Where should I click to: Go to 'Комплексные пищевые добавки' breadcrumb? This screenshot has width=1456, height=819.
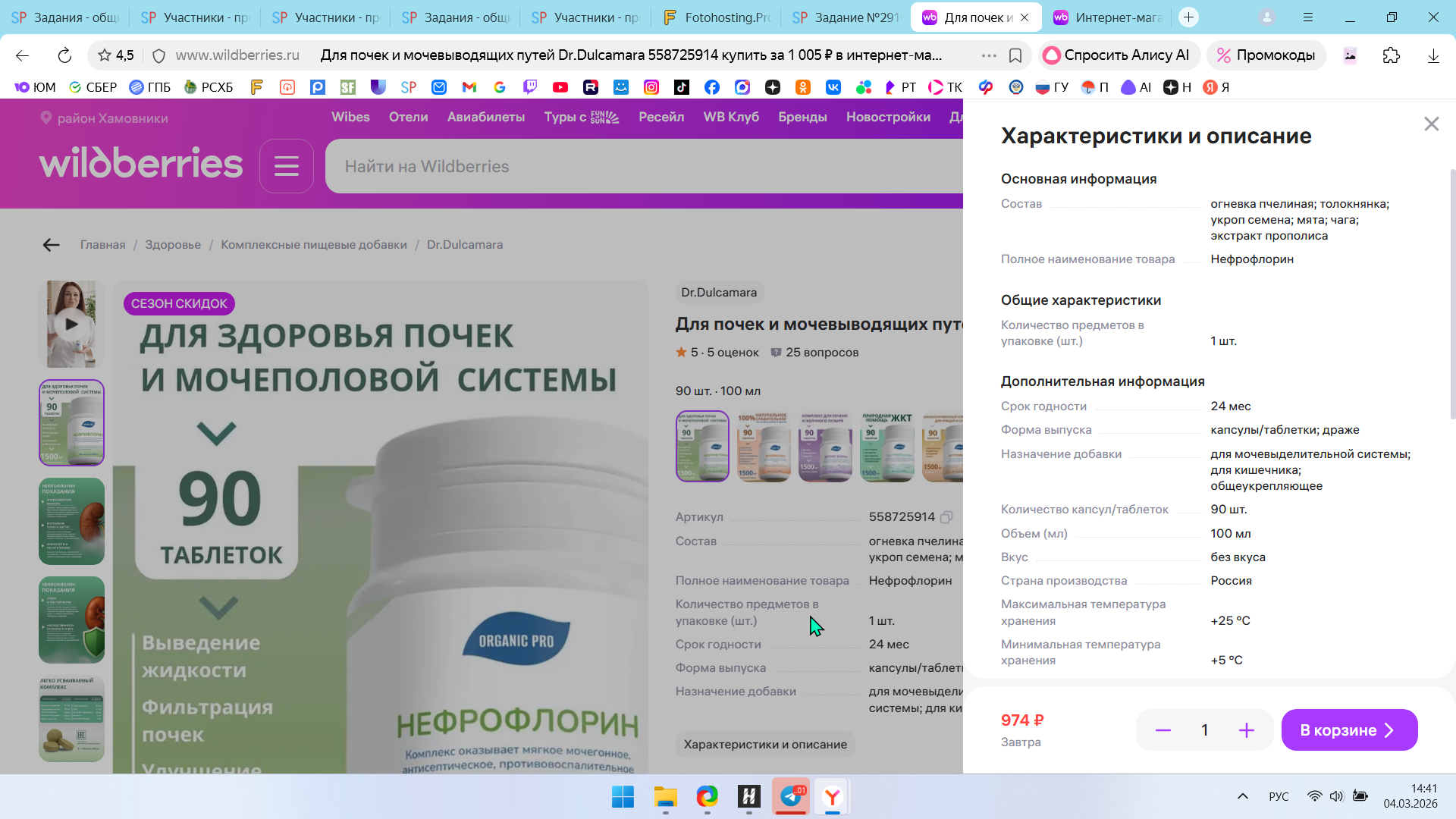point(313,245)
